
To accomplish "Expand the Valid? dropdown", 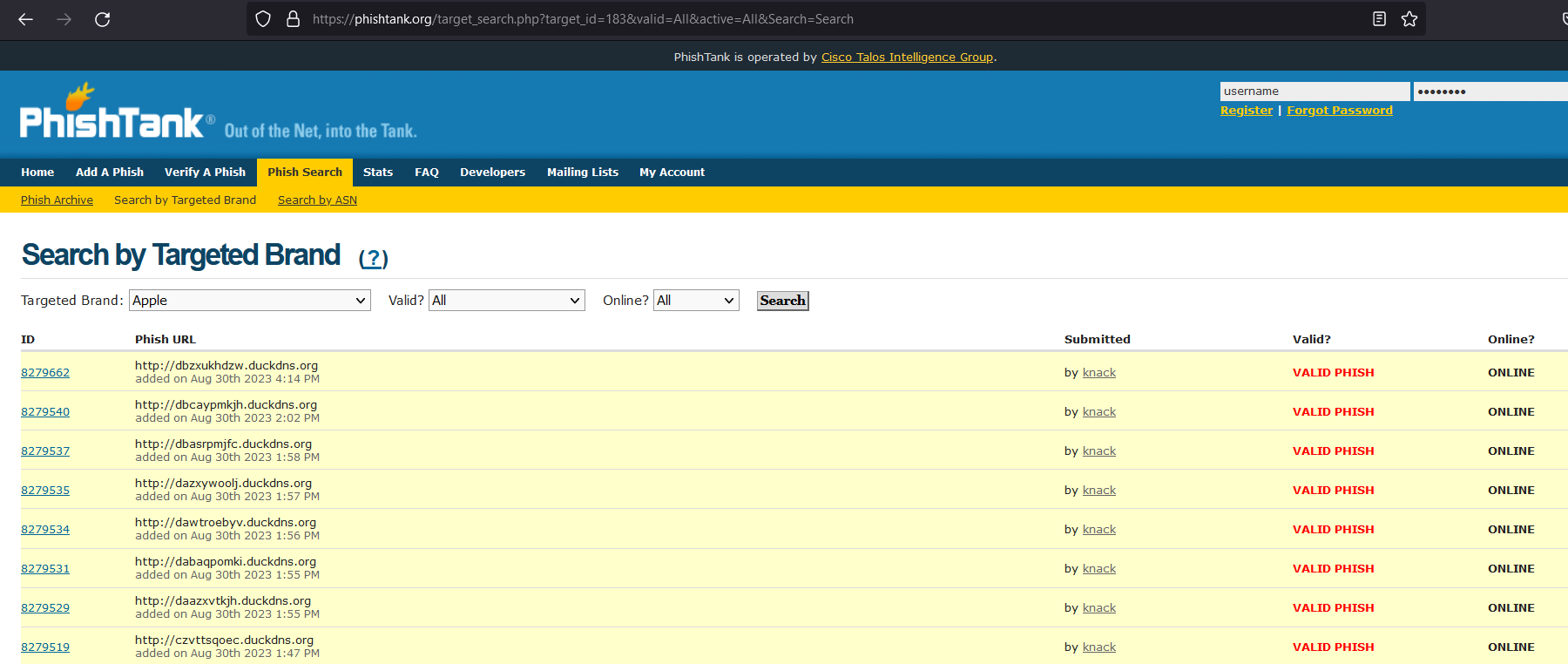I will pos(506,301).
